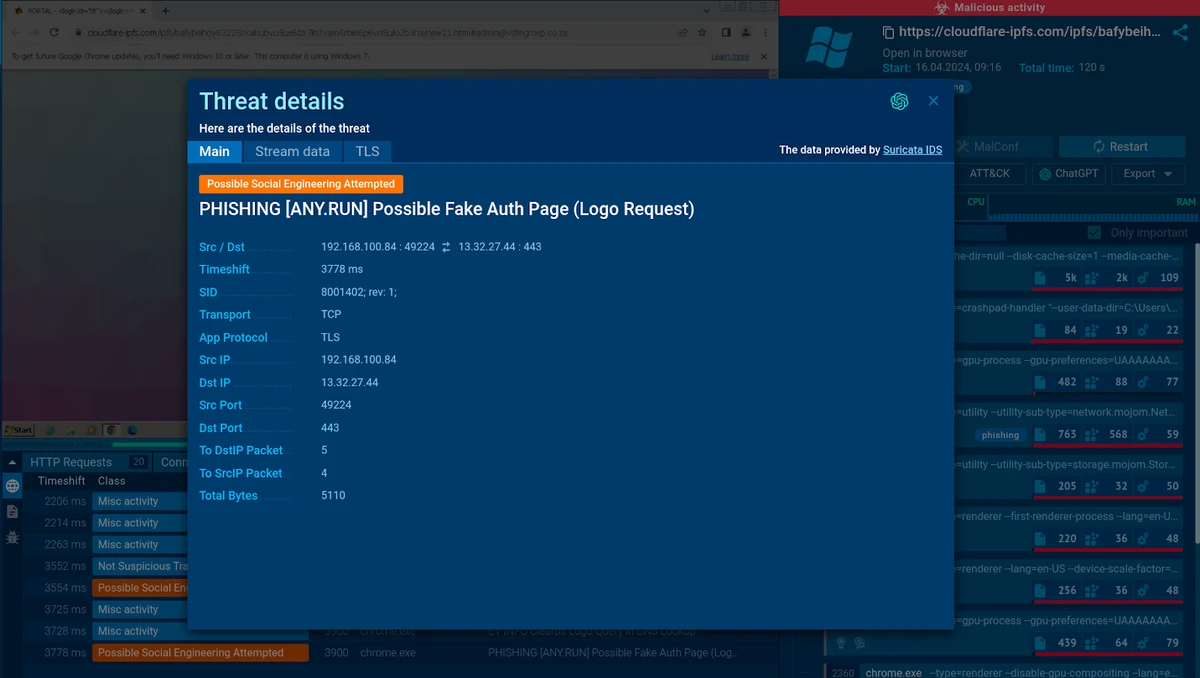Click the ChatGPT icon in Threat details header
1200x678 pixels.
(899, 101)
